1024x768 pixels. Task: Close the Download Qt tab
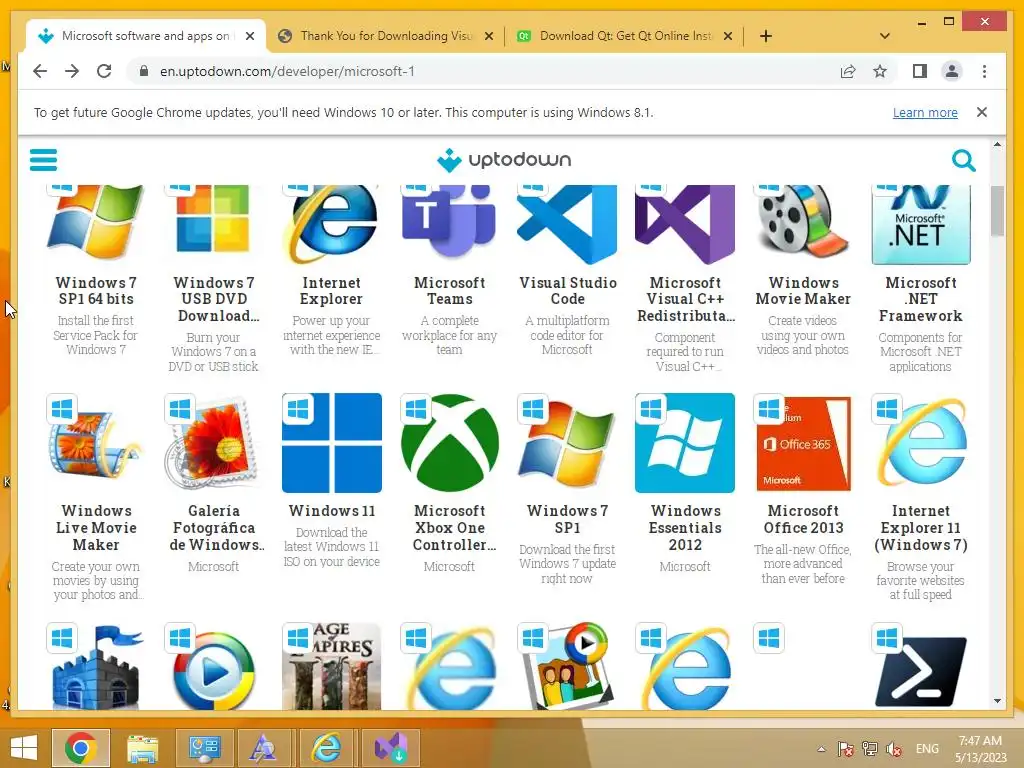coord(728,36)
